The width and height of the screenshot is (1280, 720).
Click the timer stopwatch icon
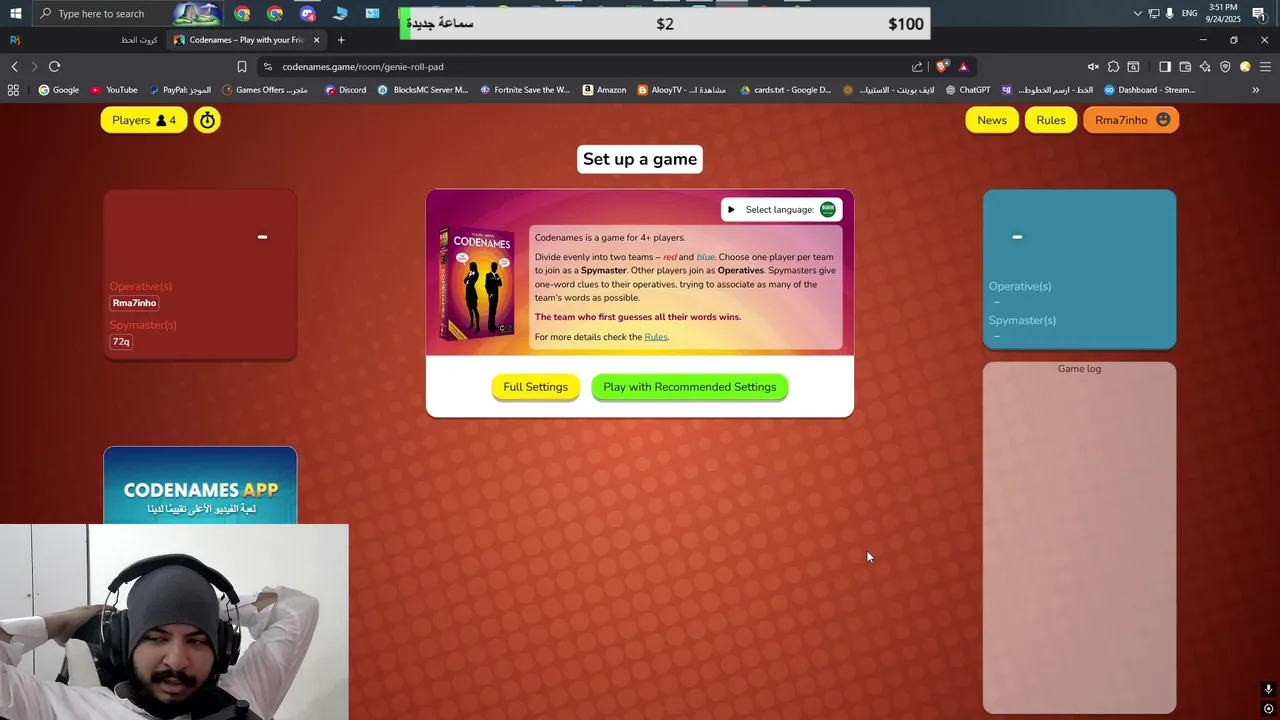(x=207, y=120)
